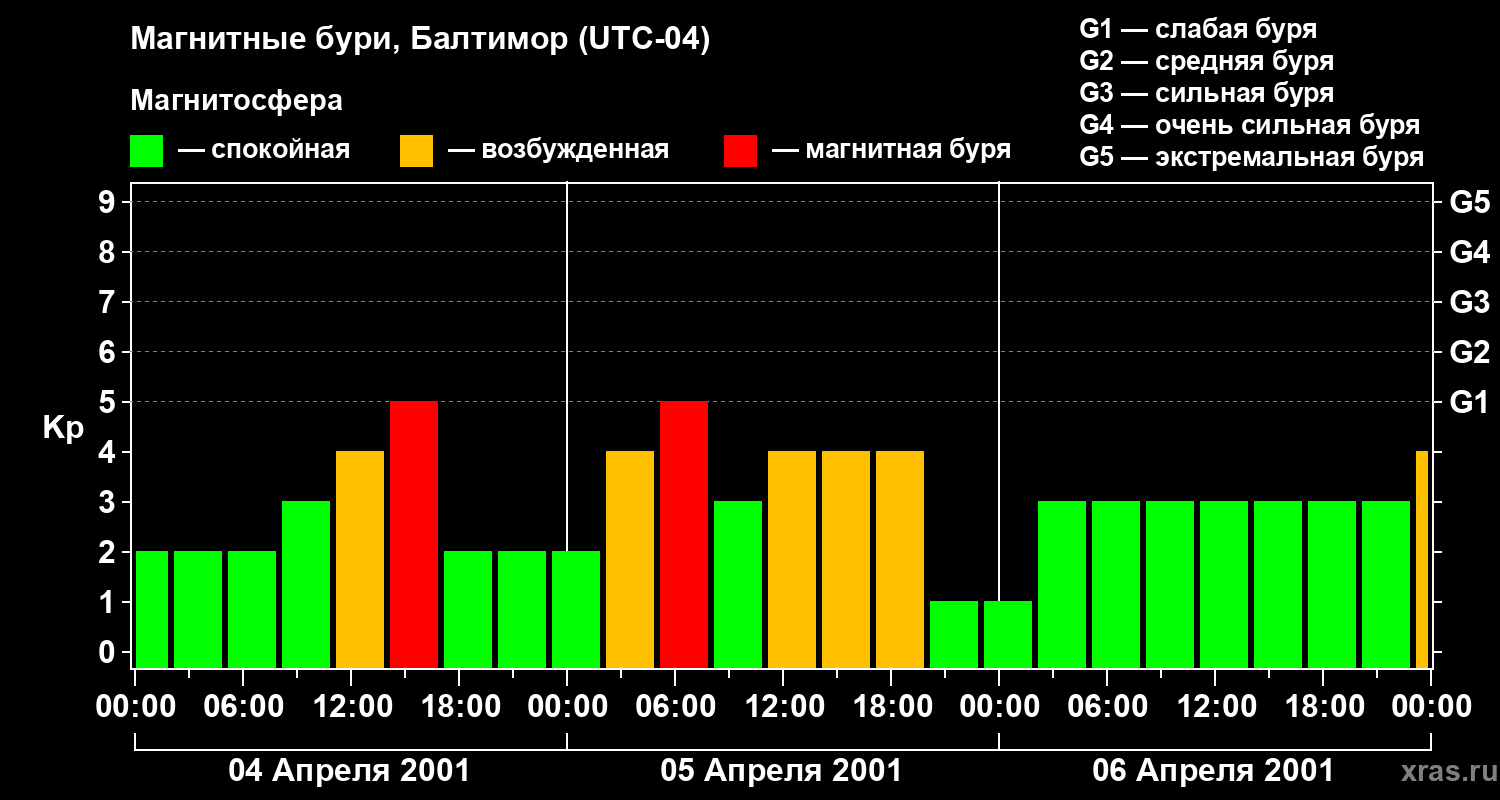Image resolution: width=1500 pixels, height=800 pixels.
Task: Click the green 'спокойная' legend swatch
Action: tap(147, 151)
